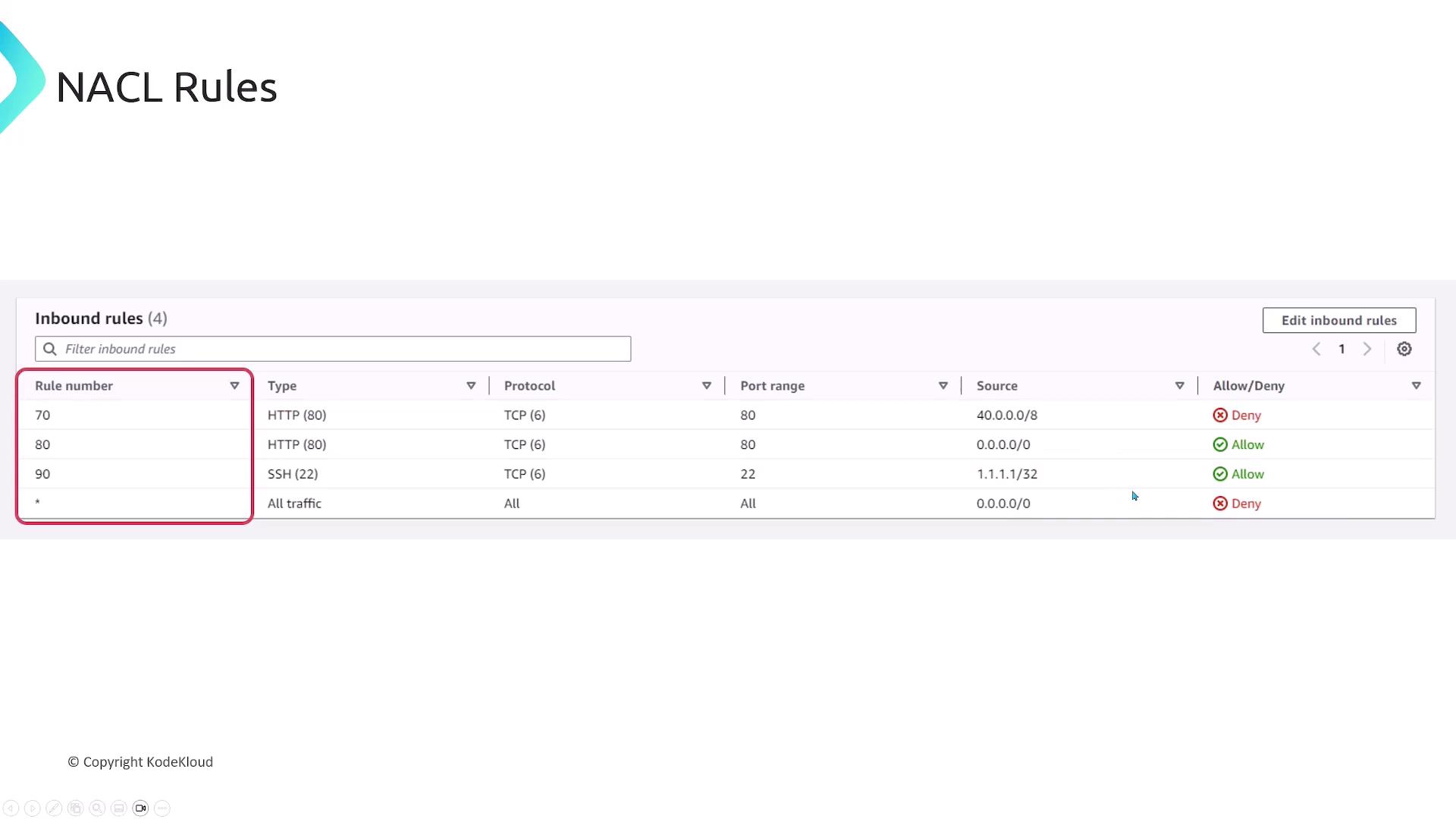Image resolution: width=1456 pixels, height=819 pixels.
Task: Open table preferences gear icon
Action: tap(1404, 349)
